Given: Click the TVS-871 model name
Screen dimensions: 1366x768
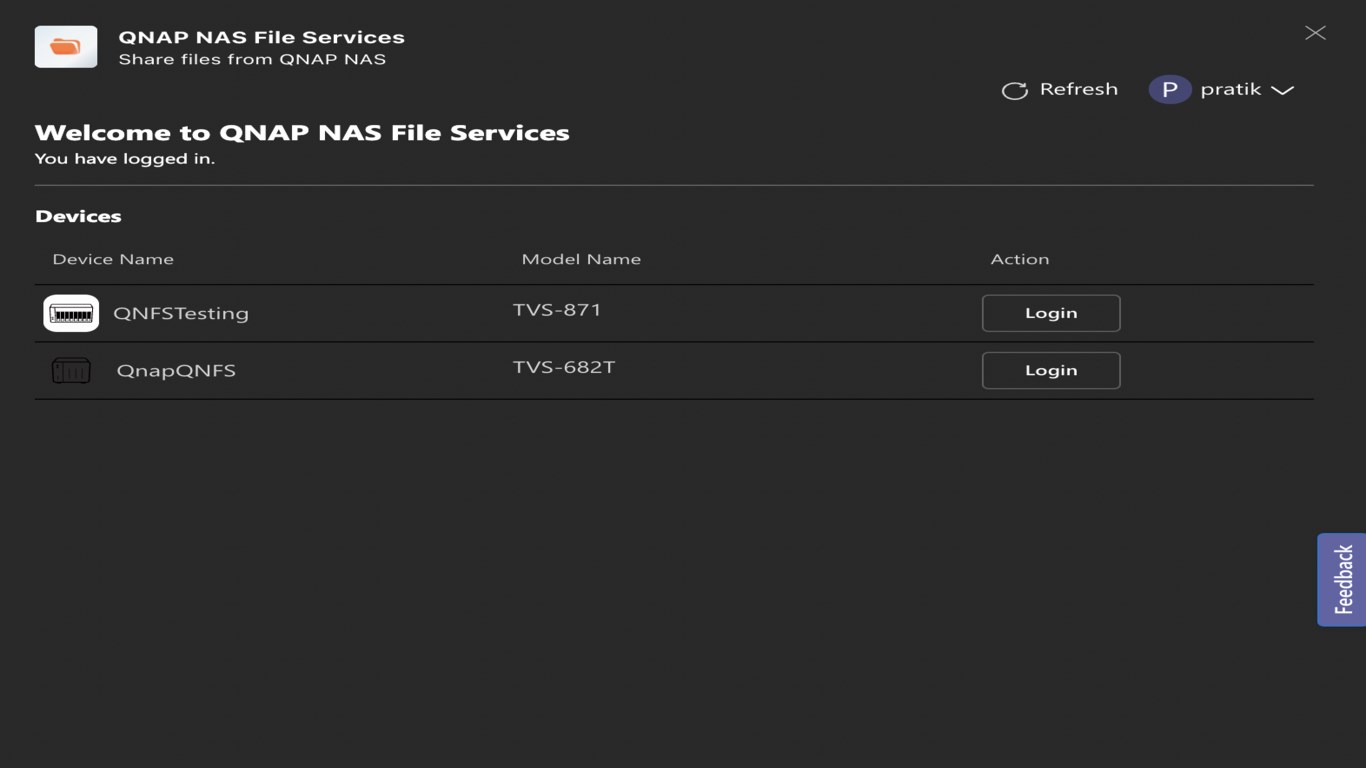Looking at the screenshot, I should [557, 310].
